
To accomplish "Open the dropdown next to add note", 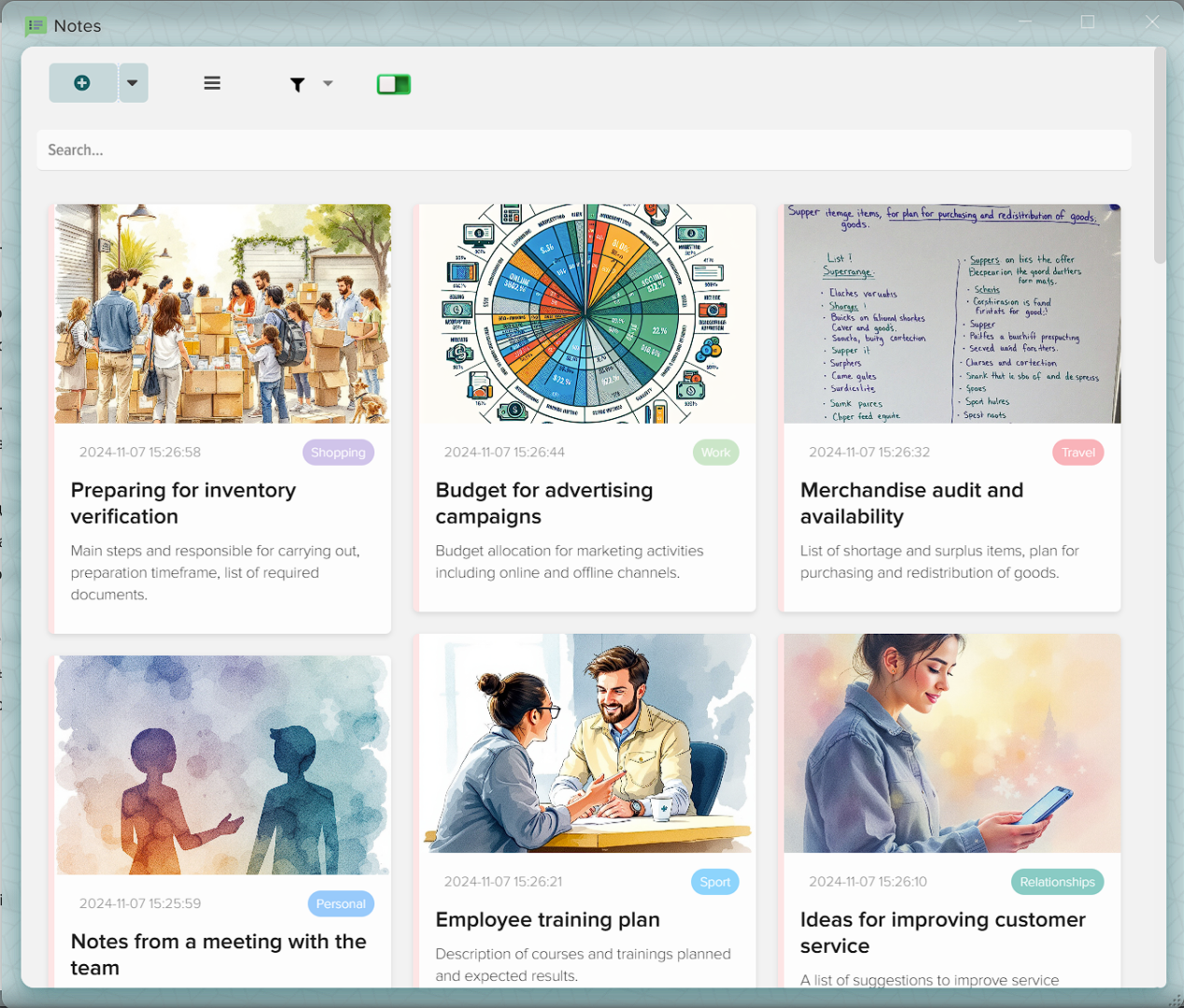I will 134,83.
